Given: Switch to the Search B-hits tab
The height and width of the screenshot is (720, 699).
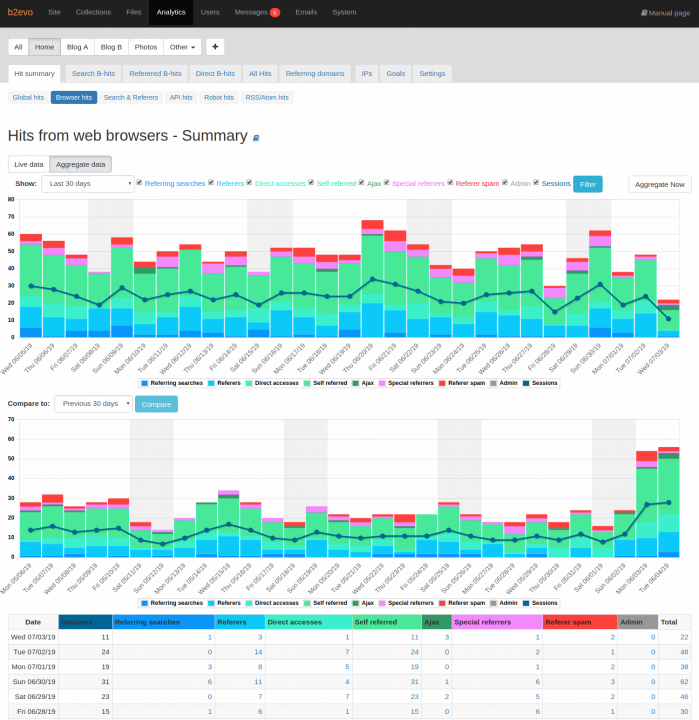Looking at the screenshot, I should pos(93,73).
